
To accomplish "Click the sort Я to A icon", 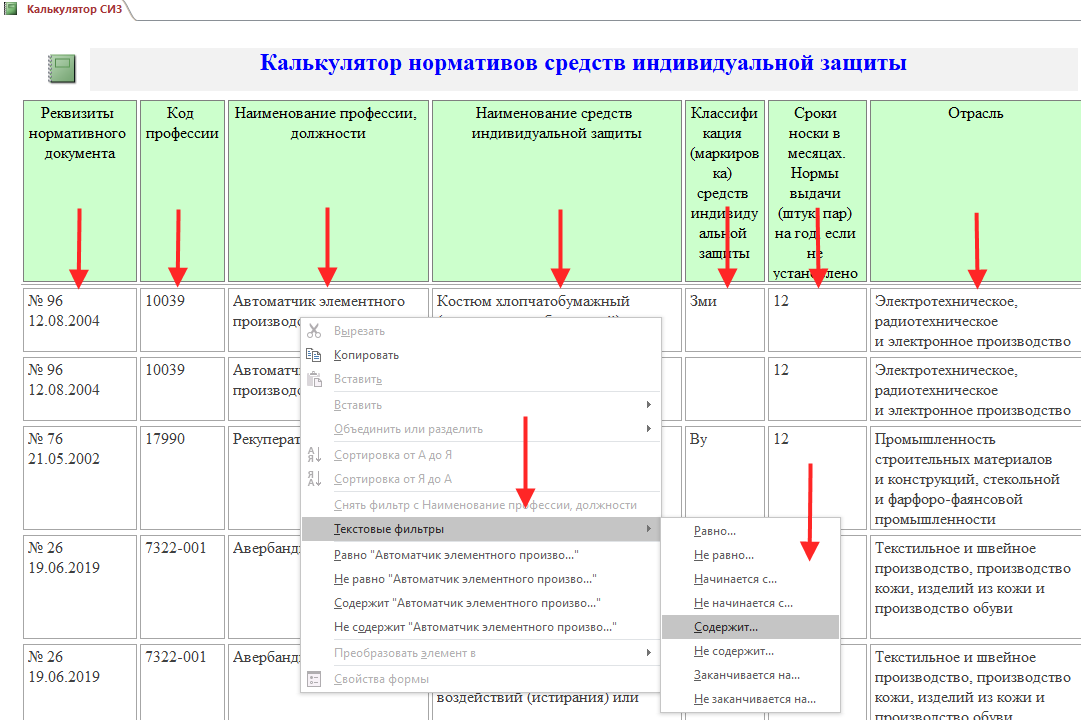I will (315, 479).
